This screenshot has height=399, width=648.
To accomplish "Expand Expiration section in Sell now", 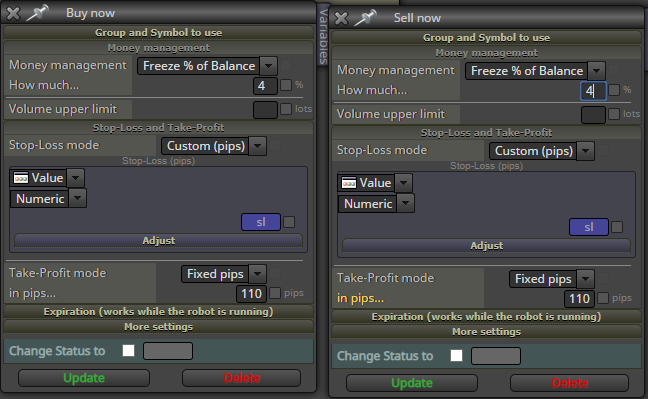I will (486, 317).
